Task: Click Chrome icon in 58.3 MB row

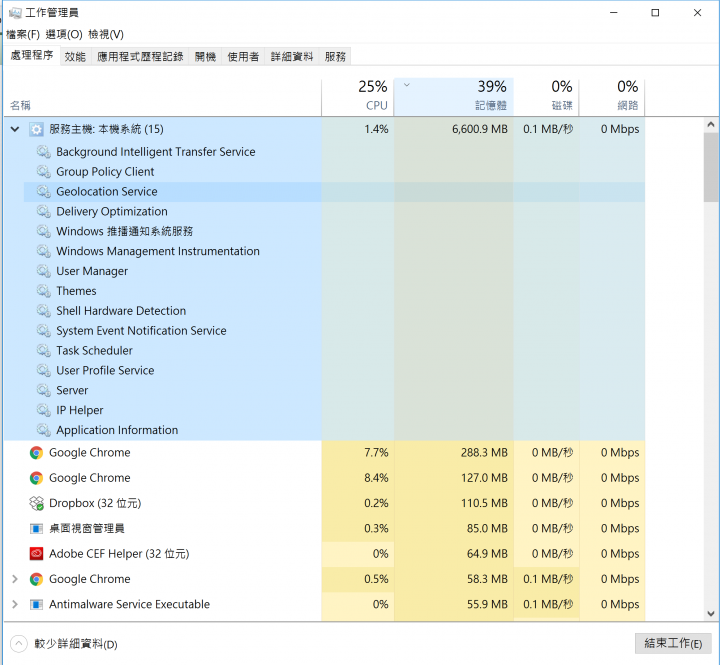Action: tap(36, 579)
